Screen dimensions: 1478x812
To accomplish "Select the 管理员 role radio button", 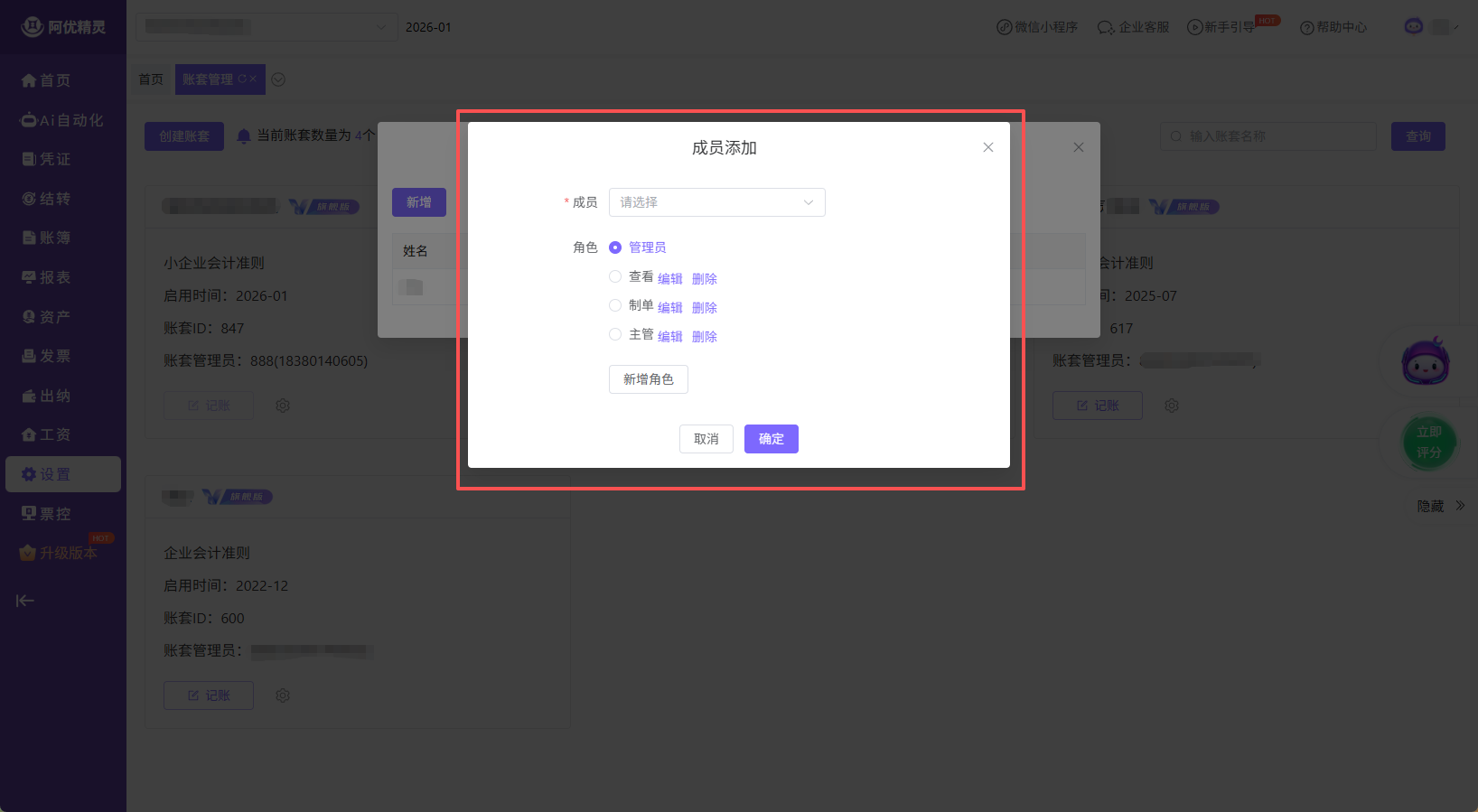I will pyautogui.click(x=615, y=247).
